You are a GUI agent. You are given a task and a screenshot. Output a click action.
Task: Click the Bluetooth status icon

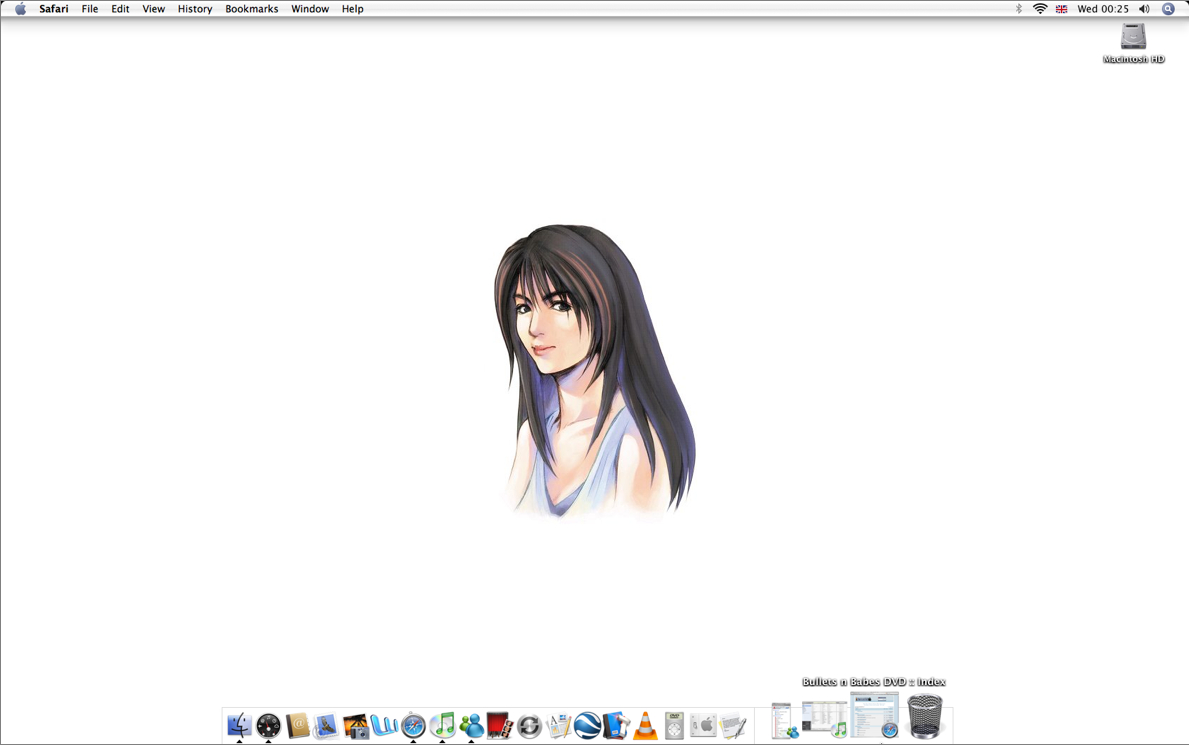click(1018, 9)
